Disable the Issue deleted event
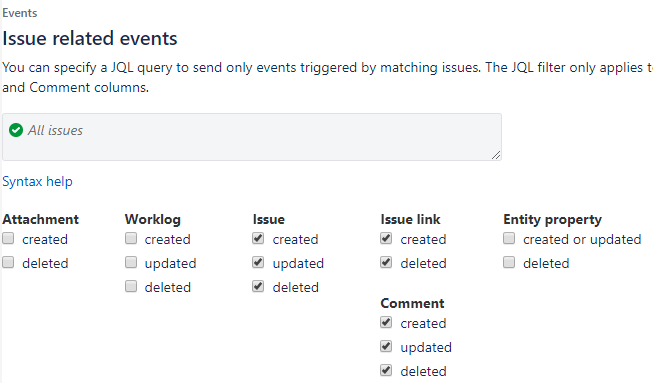 tap(258, 286)
